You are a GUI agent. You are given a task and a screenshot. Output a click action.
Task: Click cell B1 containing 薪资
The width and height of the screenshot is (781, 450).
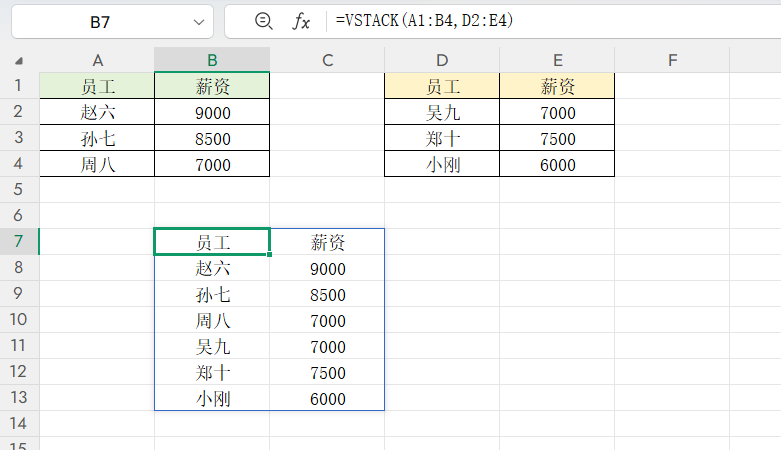pyautogui.click(x=212, y=86)
